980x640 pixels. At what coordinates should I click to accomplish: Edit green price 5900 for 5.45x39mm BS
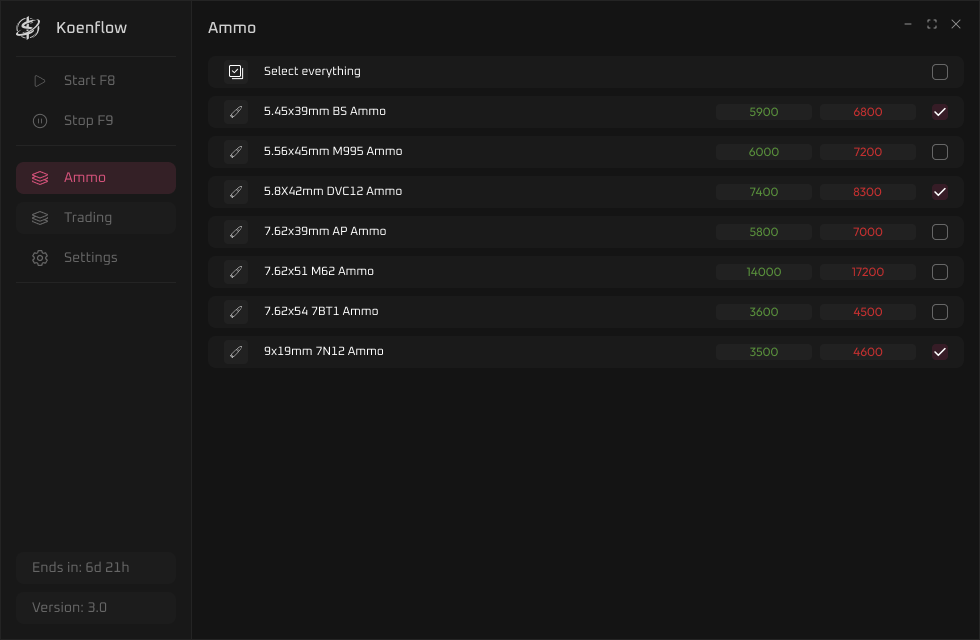(764, 112)
